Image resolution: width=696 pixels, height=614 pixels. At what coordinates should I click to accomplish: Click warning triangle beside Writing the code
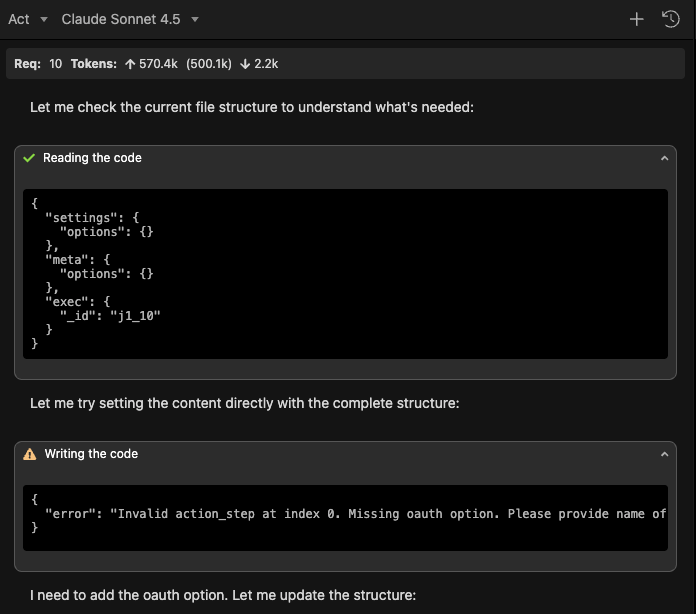pos(30,454)
